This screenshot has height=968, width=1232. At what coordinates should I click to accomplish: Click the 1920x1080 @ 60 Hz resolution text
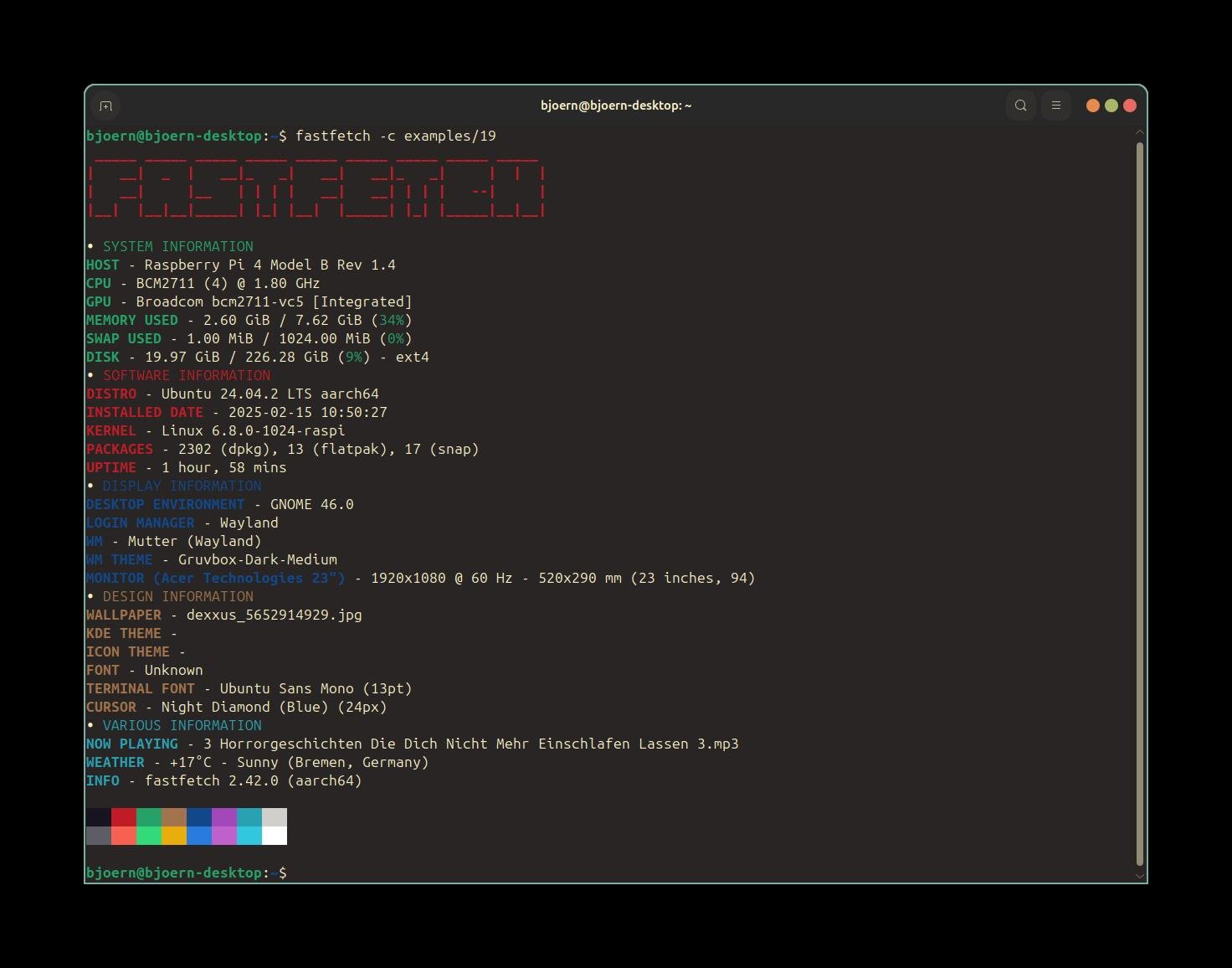(x=442, y=578)
